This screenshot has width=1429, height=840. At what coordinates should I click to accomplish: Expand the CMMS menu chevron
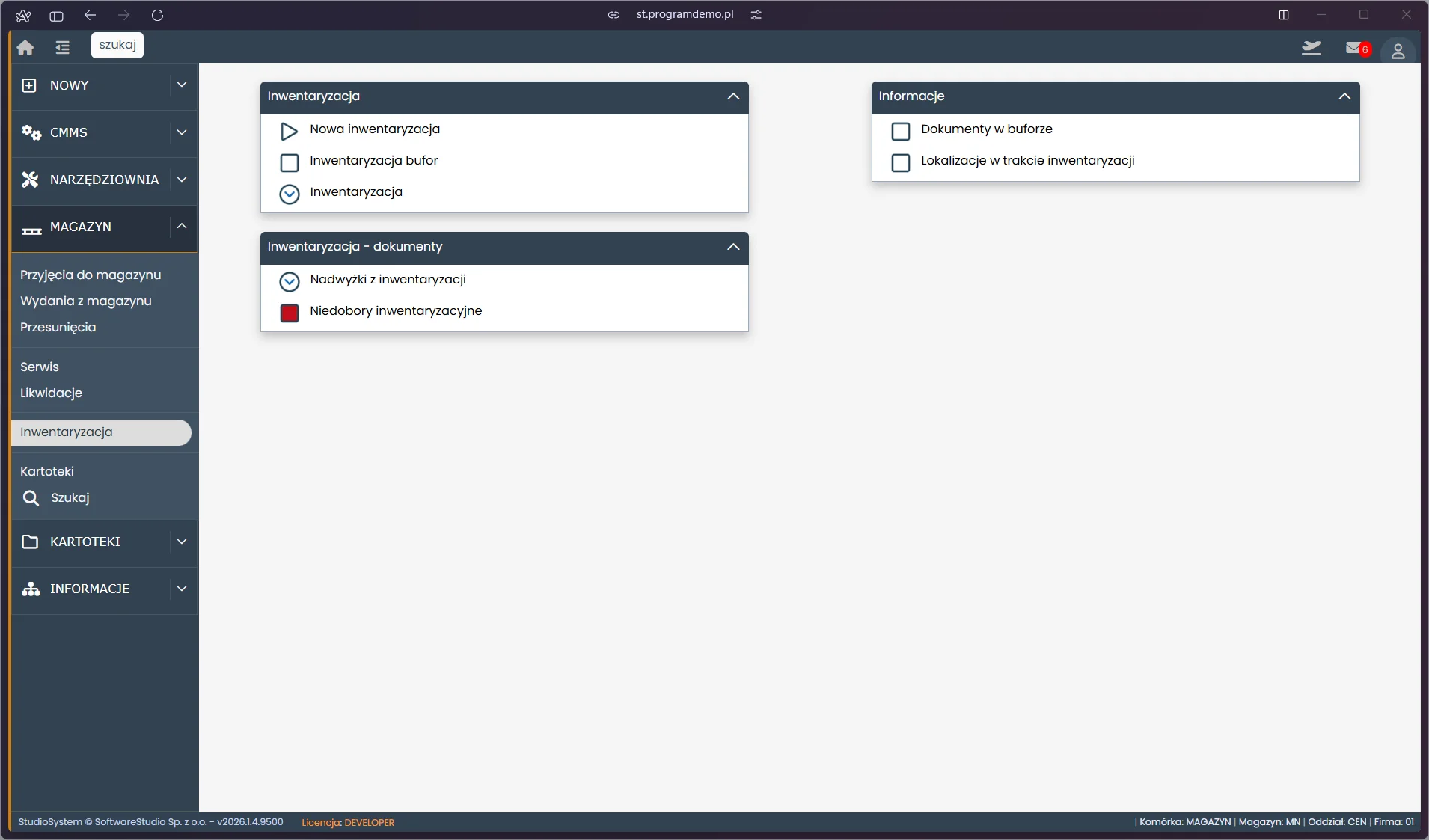182,132
